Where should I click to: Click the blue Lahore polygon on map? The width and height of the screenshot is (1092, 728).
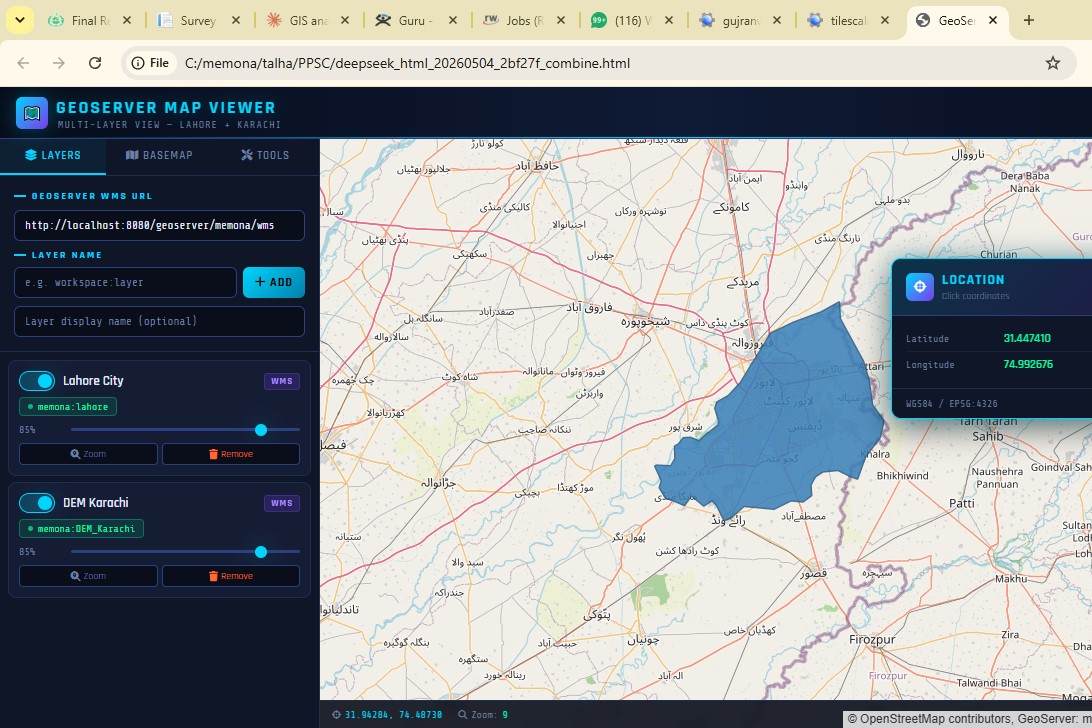point(780,418)
